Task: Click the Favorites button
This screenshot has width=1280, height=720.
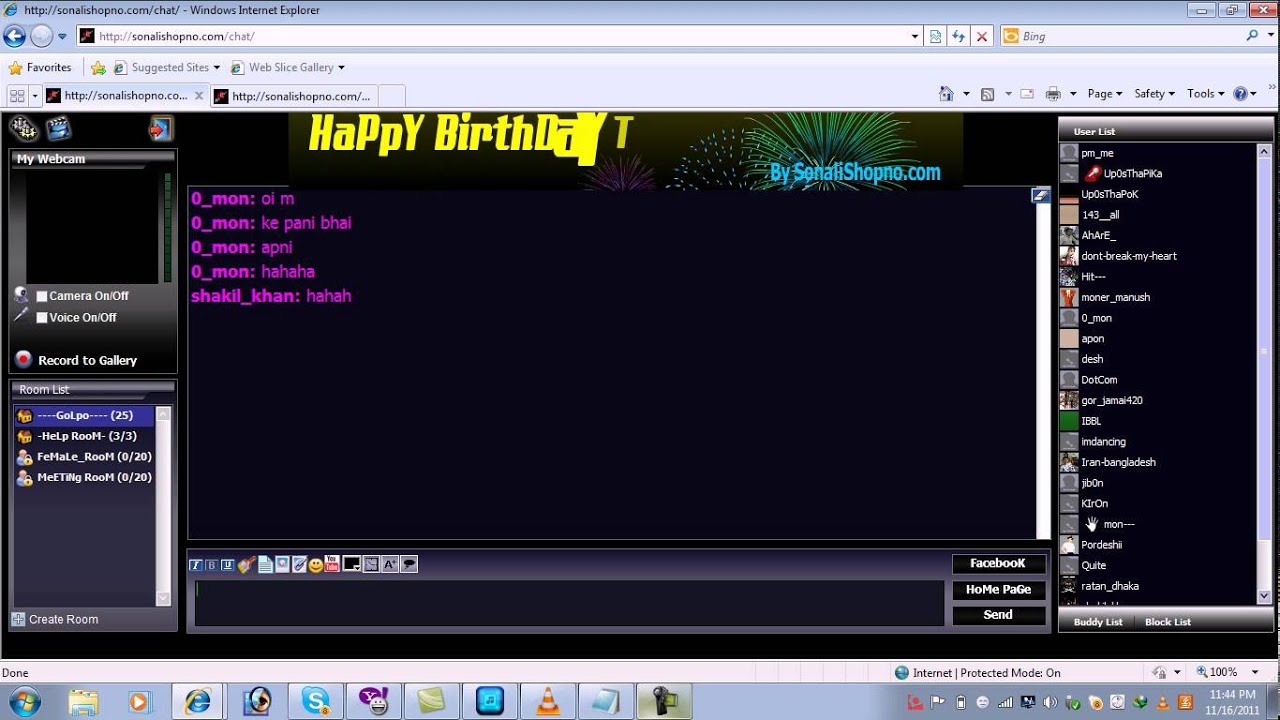Action: (40, 68)
